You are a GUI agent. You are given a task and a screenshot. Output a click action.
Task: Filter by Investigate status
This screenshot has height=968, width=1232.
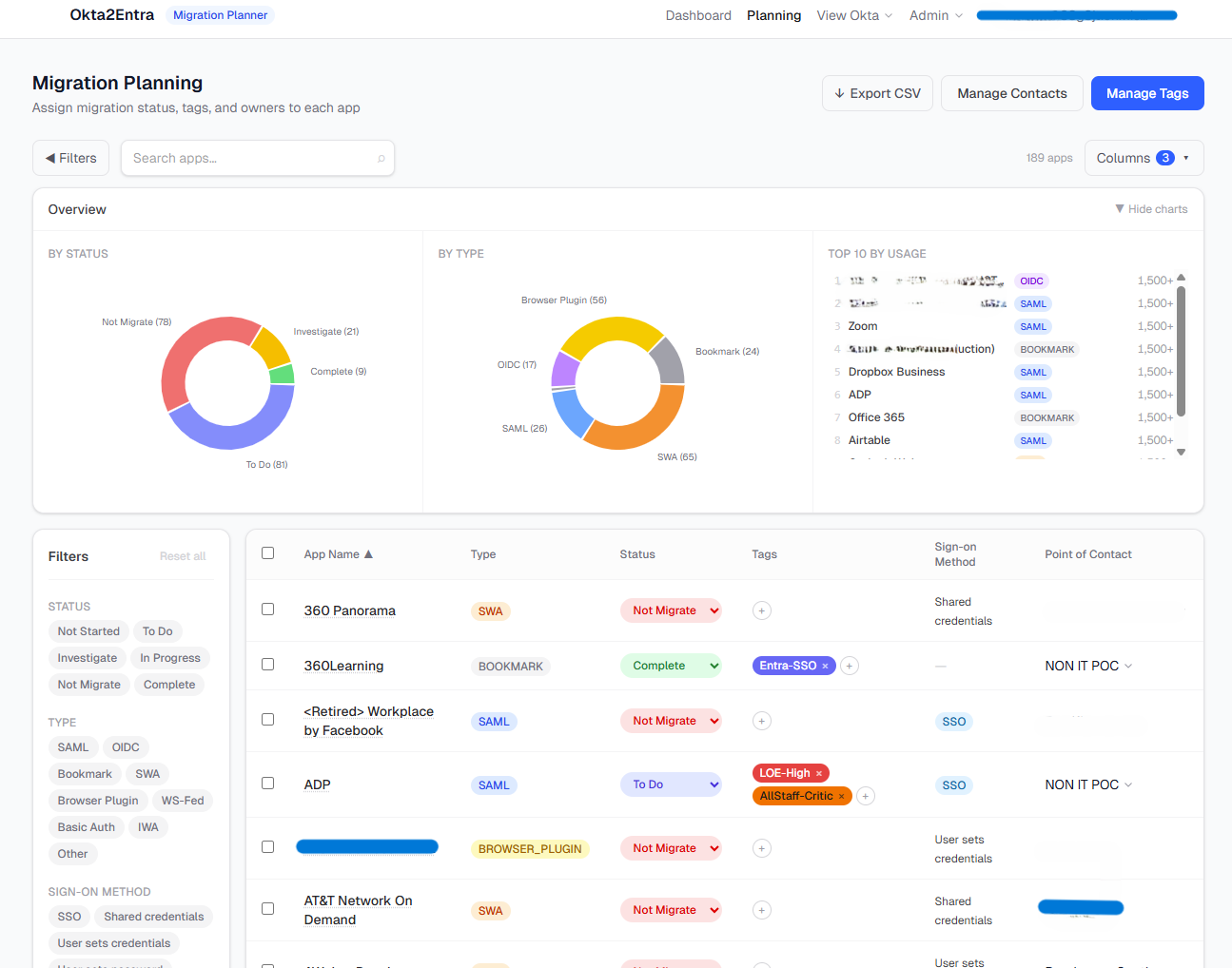pos(88,658)
